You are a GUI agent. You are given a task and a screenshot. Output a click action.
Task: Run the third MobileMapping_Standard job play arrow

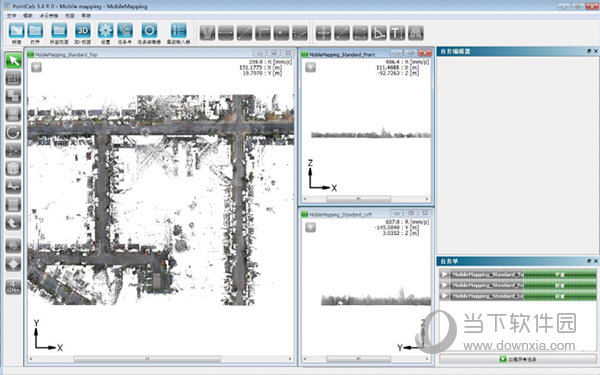pos(444,296)
